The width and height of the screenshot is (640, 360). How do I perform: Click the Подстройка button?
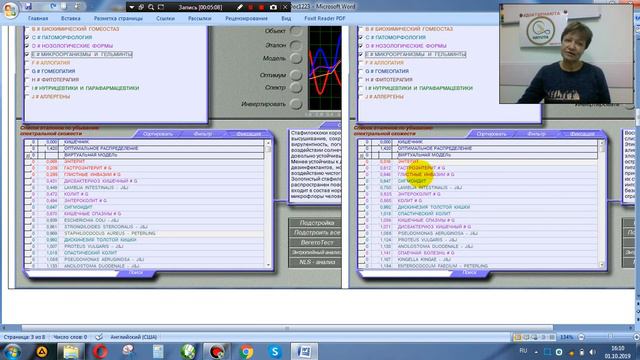pos(315,223)
